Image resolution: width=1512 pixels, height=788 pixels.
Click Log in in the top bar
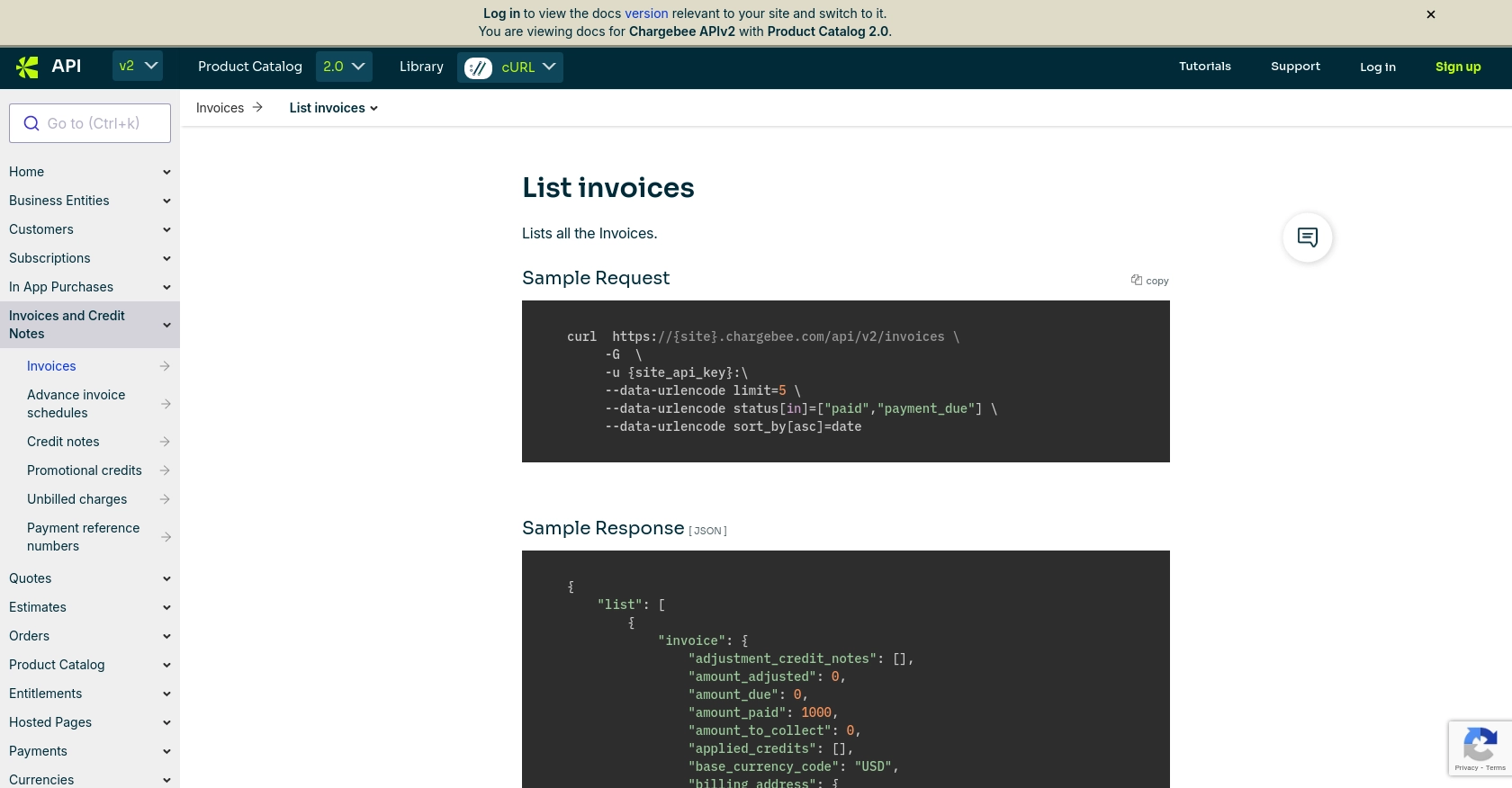point(1378,67)
